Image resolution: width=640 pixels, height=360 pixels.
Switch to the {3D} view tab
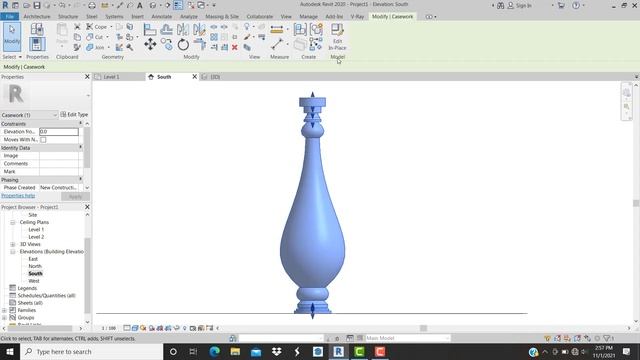click(x=215, y=77)
